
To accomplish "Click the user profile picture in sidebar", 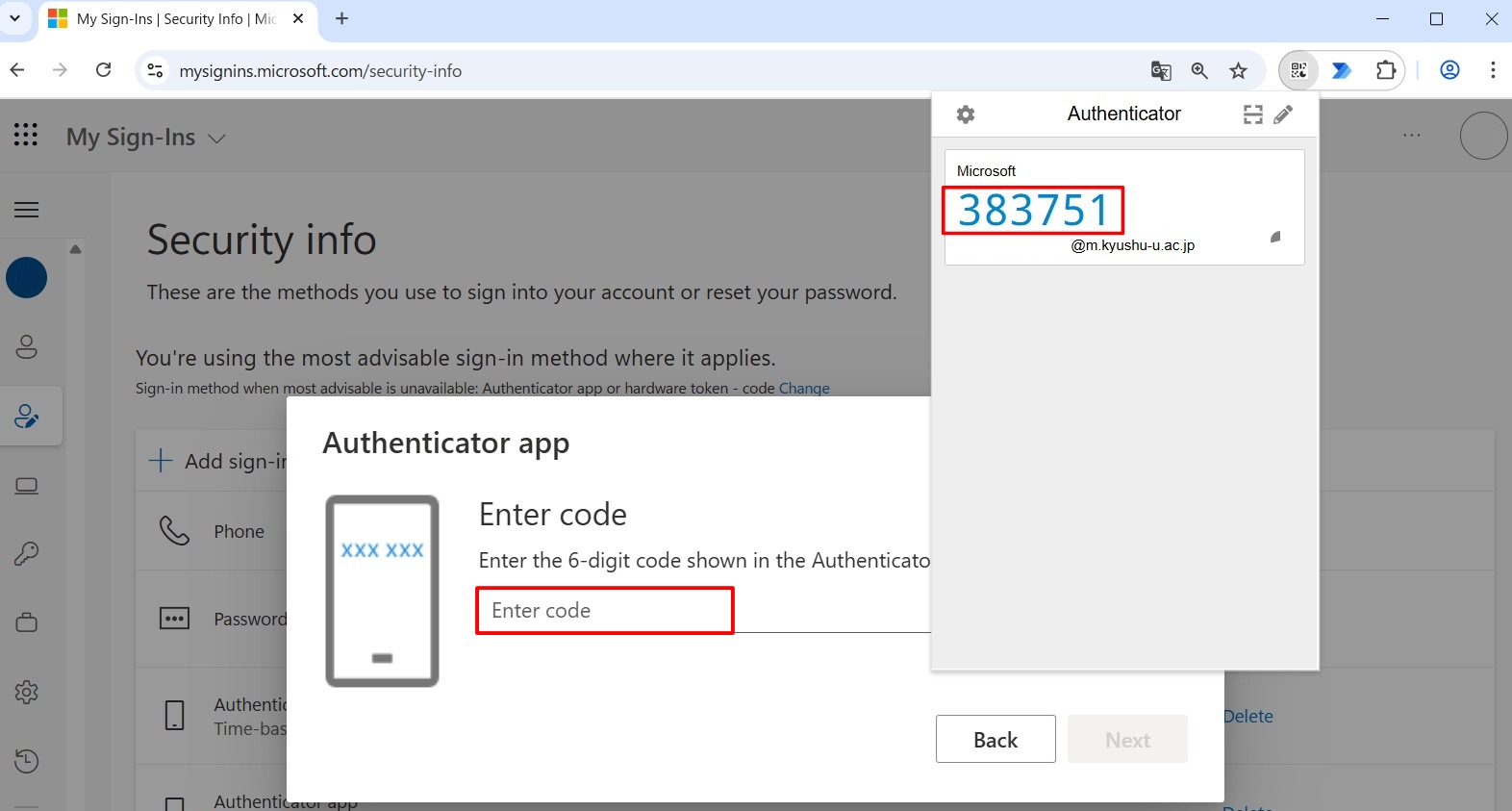I will click(27, 278).
